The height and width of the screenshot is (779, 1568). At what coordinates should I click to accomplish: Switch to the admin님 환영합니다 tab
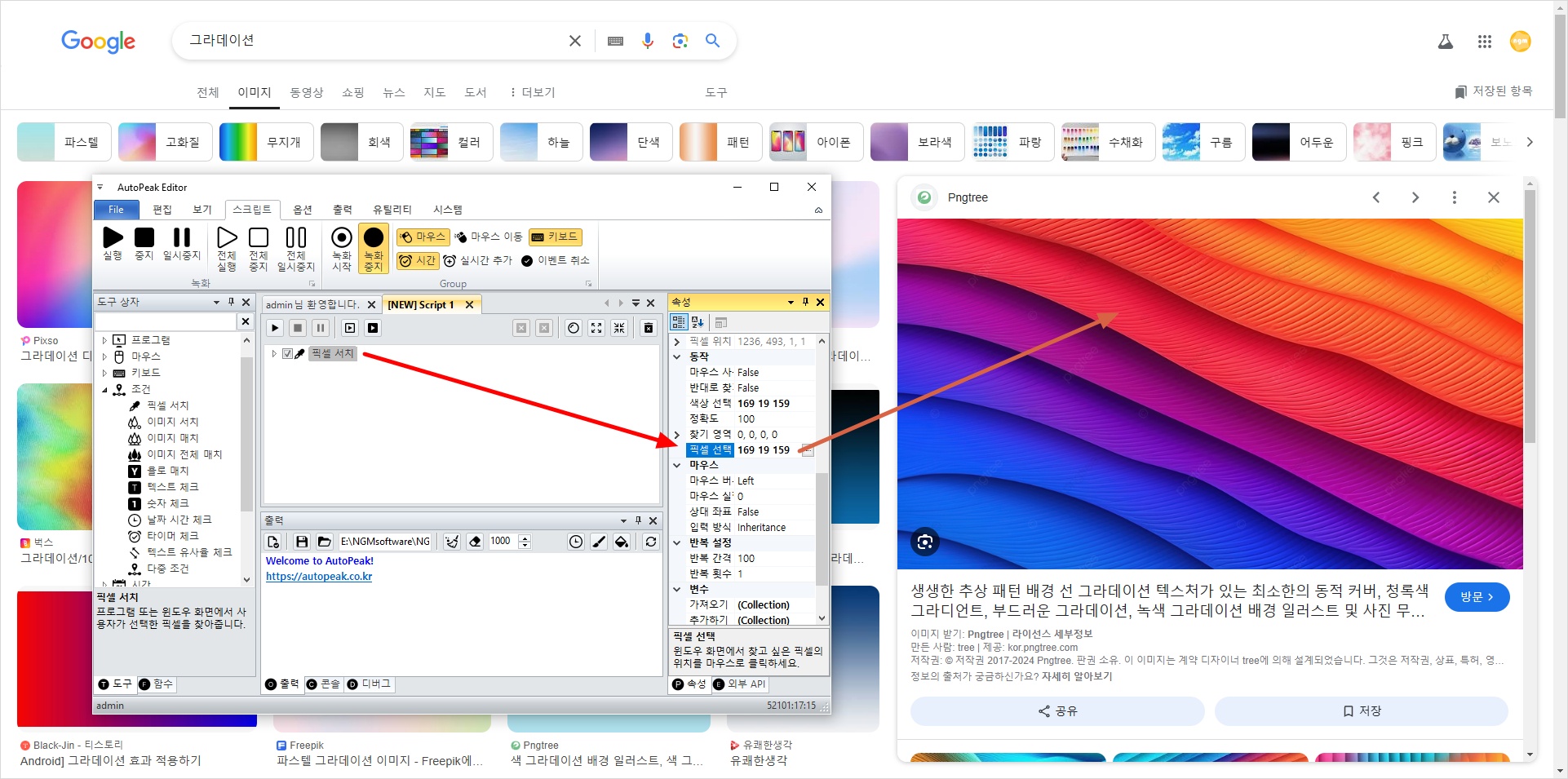(x=312, y=304)
